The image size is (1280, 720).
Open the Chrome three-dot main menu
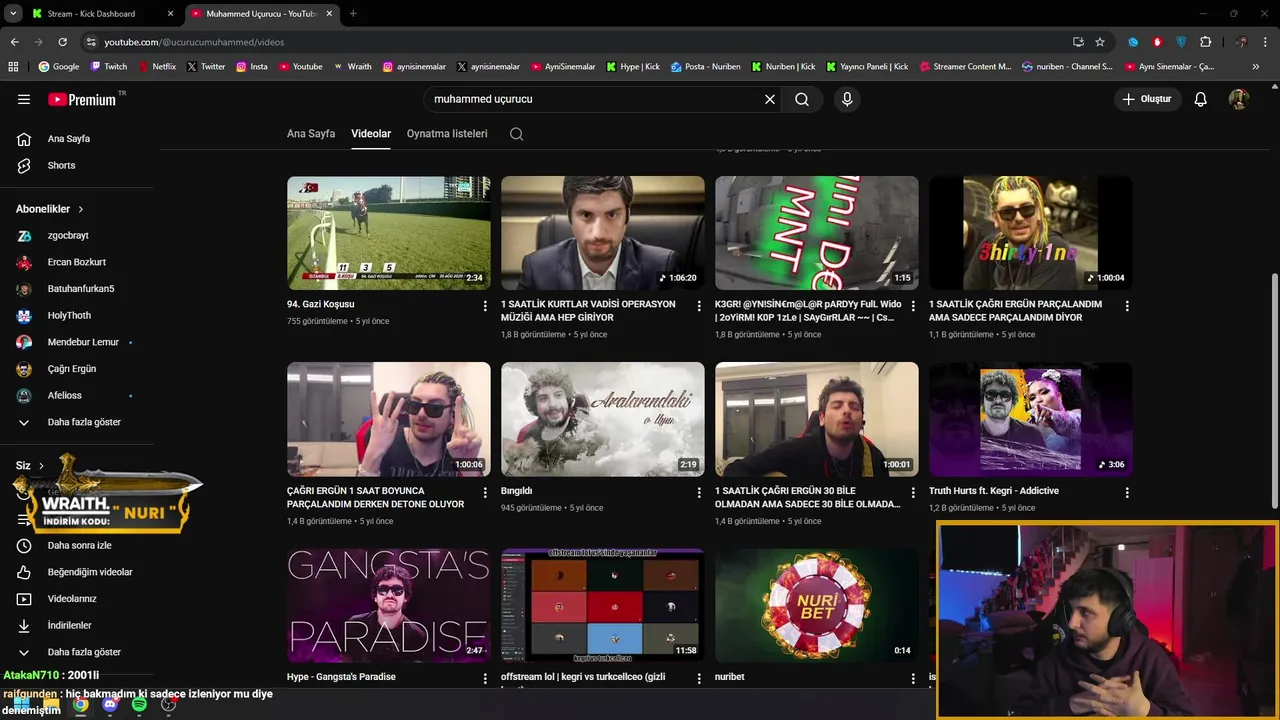coord(1265,42)
